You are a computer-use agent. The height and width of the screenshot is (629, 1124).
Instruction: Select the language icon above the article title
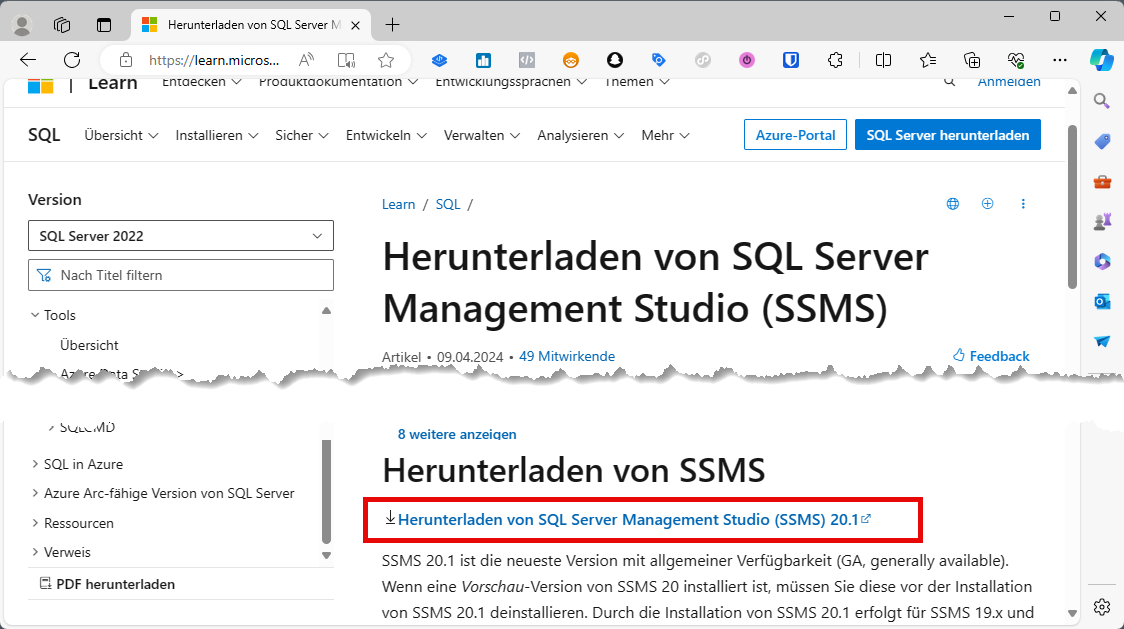[952, 203]
